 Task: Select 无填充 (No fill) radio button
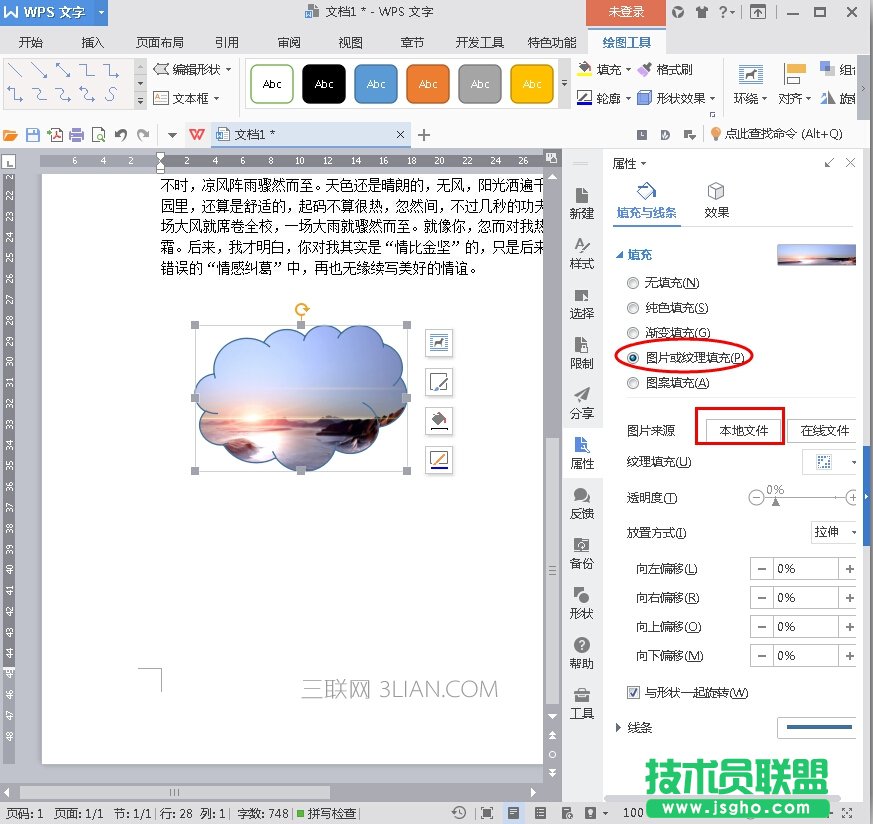pyautogui.click(x=632, y=284)
